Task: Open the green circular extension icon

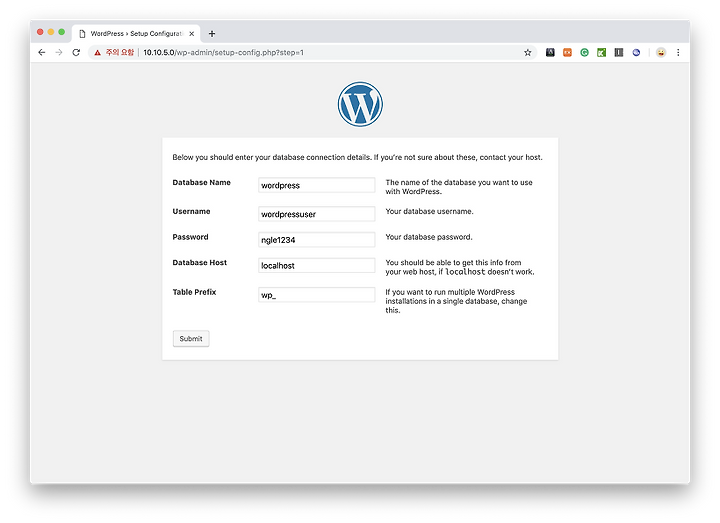Action: [585, 53]
